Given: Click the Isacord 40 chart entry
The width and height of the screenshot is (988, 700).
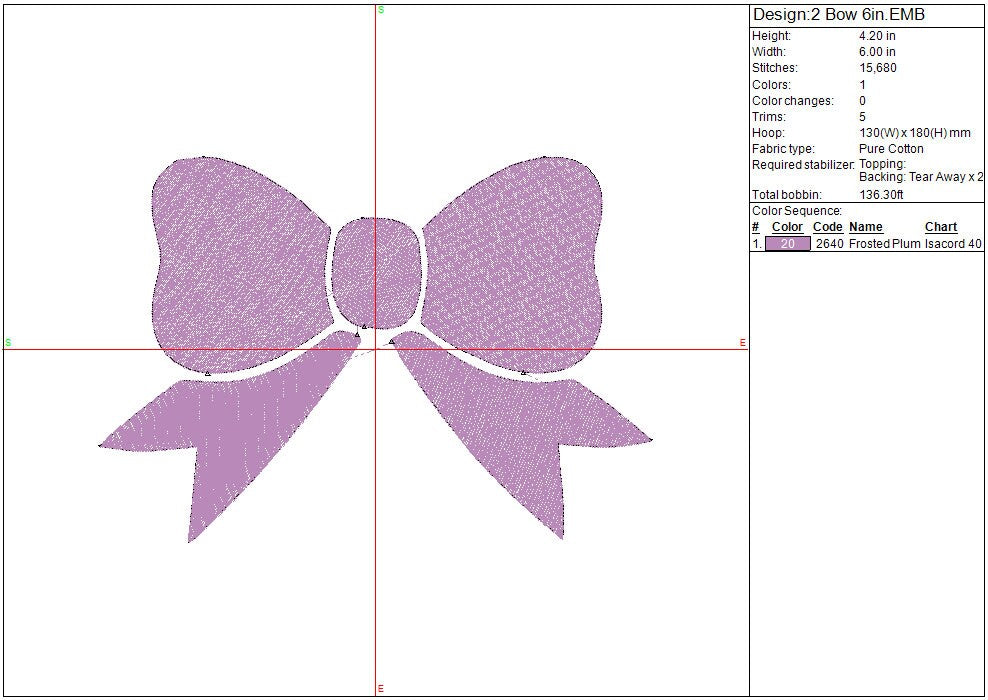Looking at the screenshot, I should 953,244.
